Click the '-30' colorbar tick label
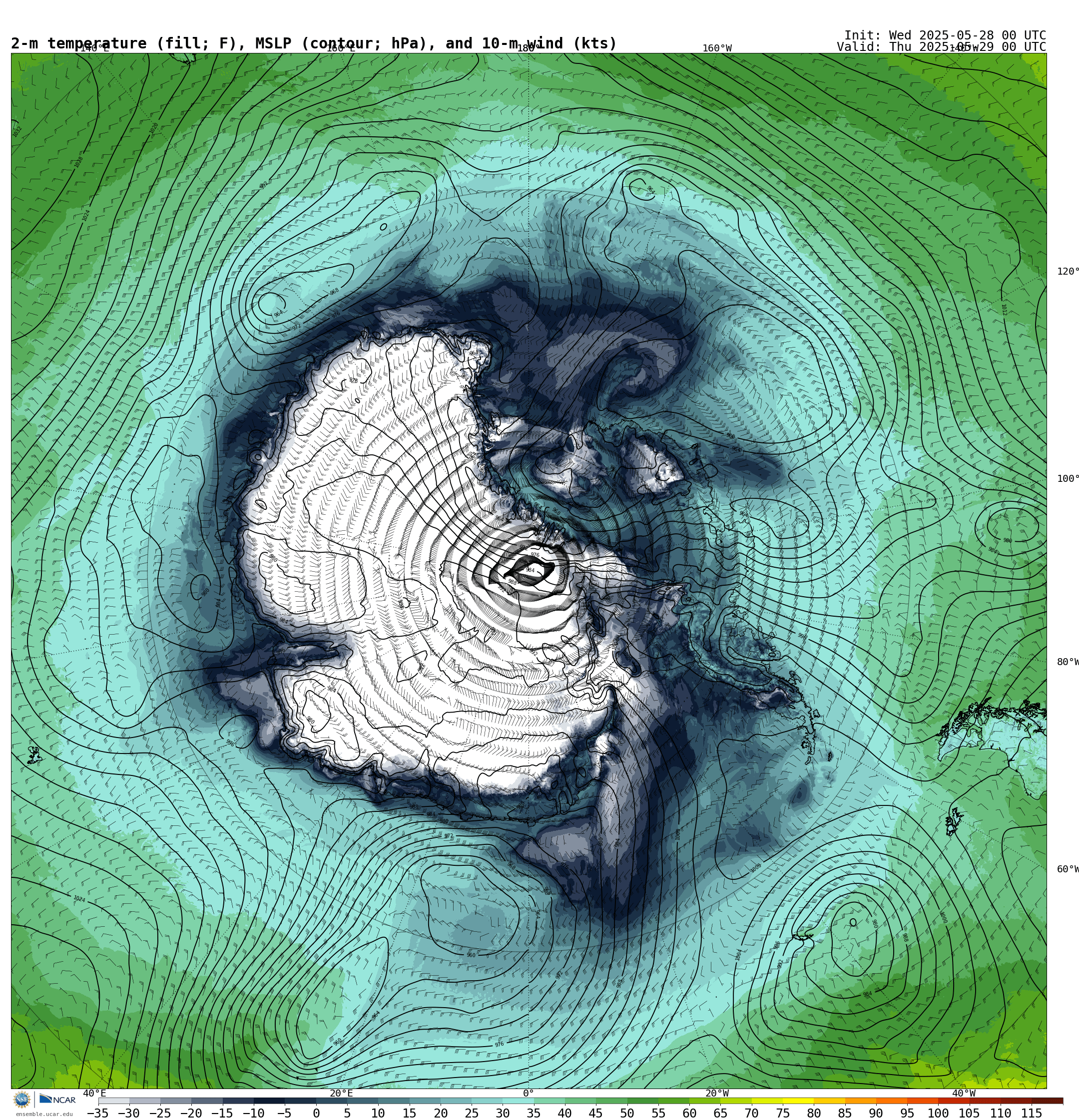 (129, 1113)
